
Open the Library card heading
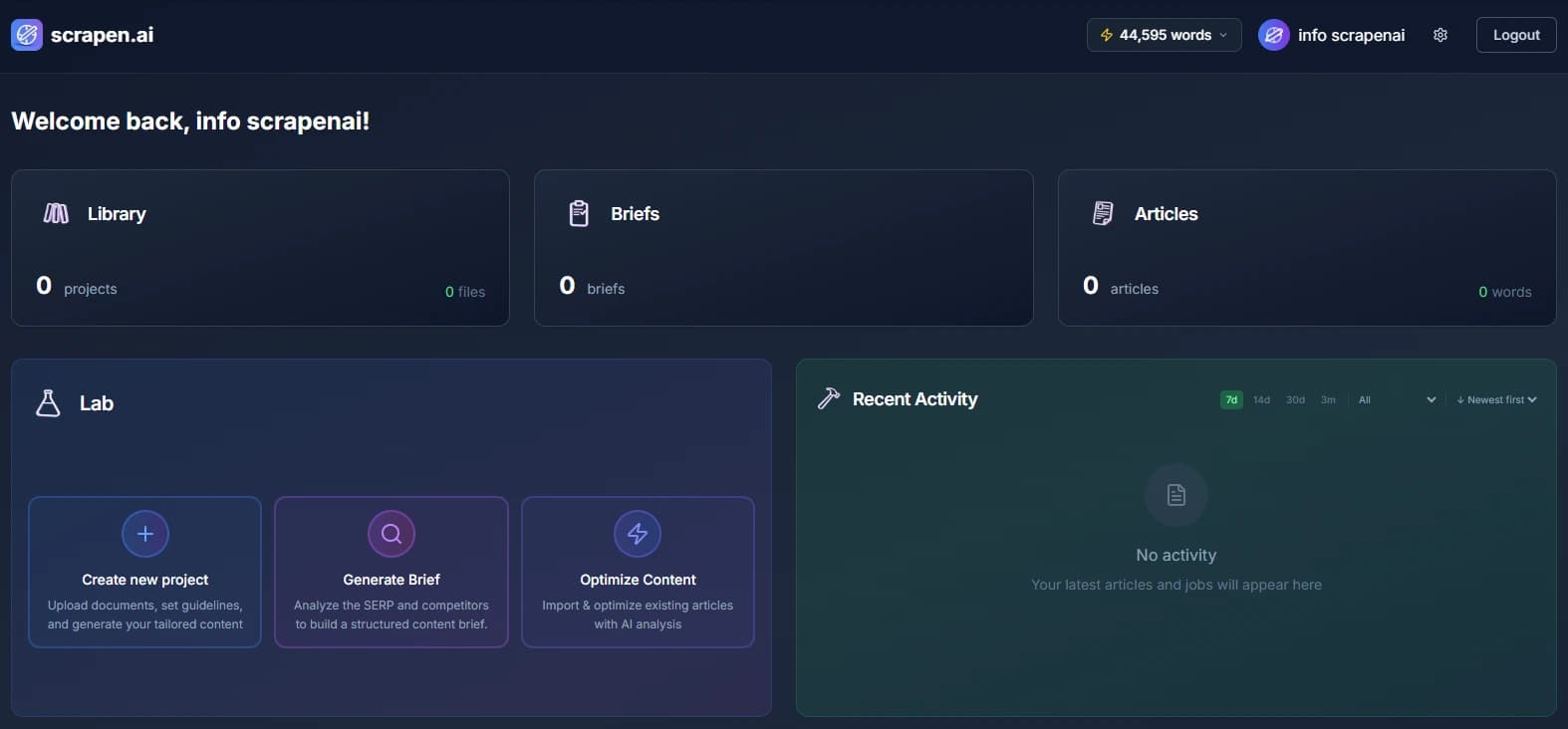click(117, 213)
